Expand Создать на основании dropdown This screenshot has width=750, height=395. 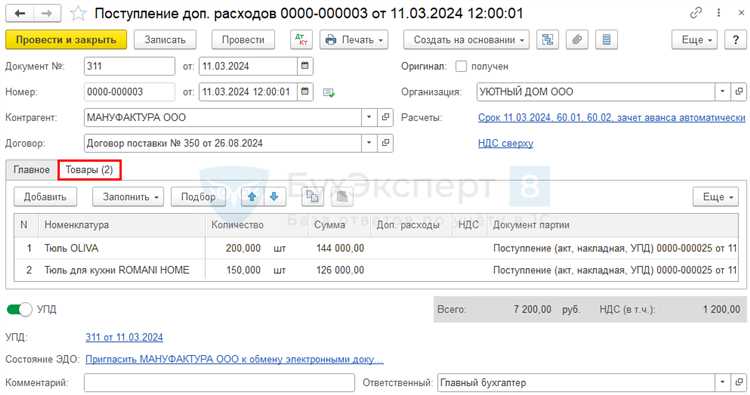pyautogui.click(x=466, y=40)
